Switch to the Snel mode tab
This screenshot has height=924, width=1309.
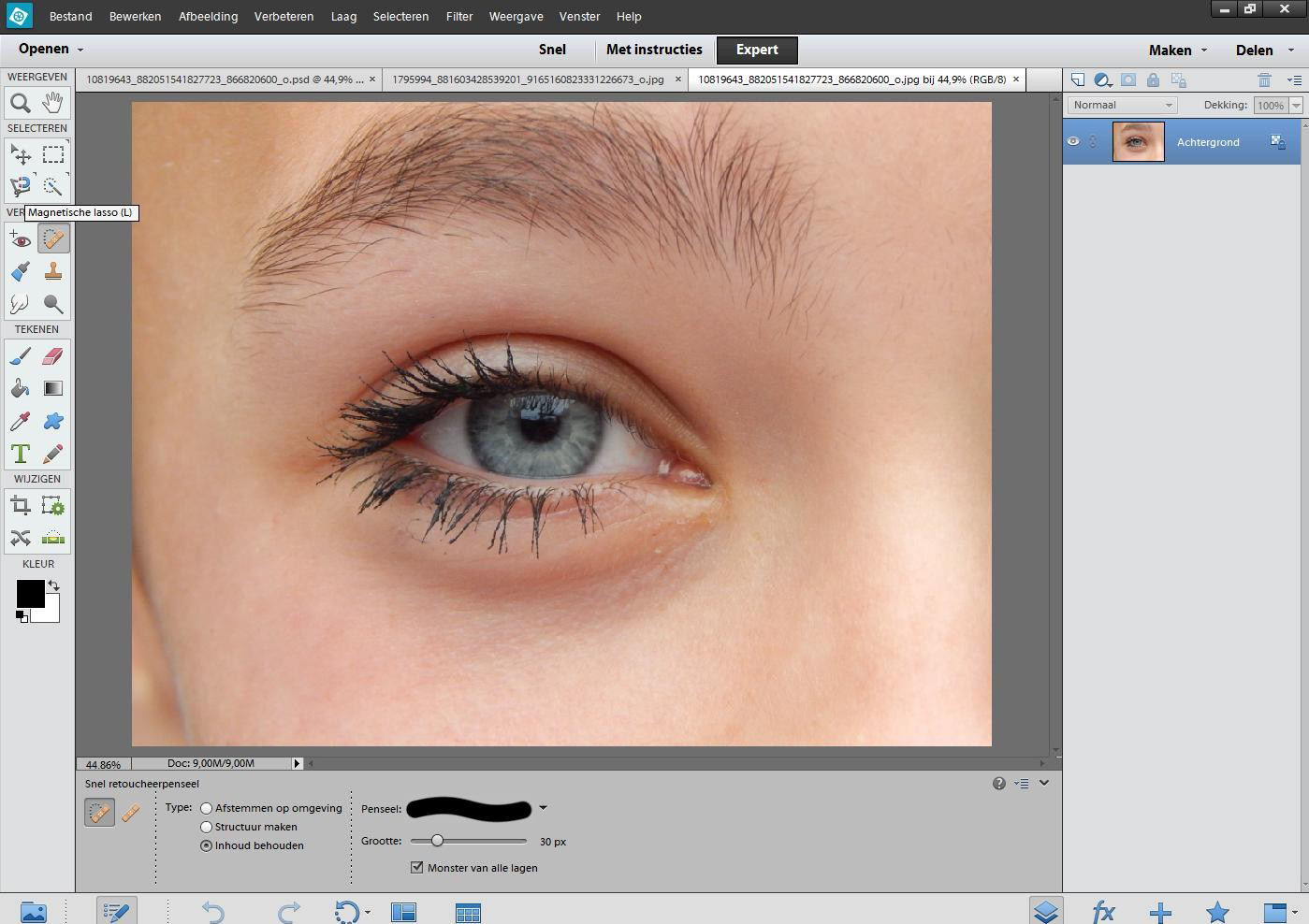552,50
